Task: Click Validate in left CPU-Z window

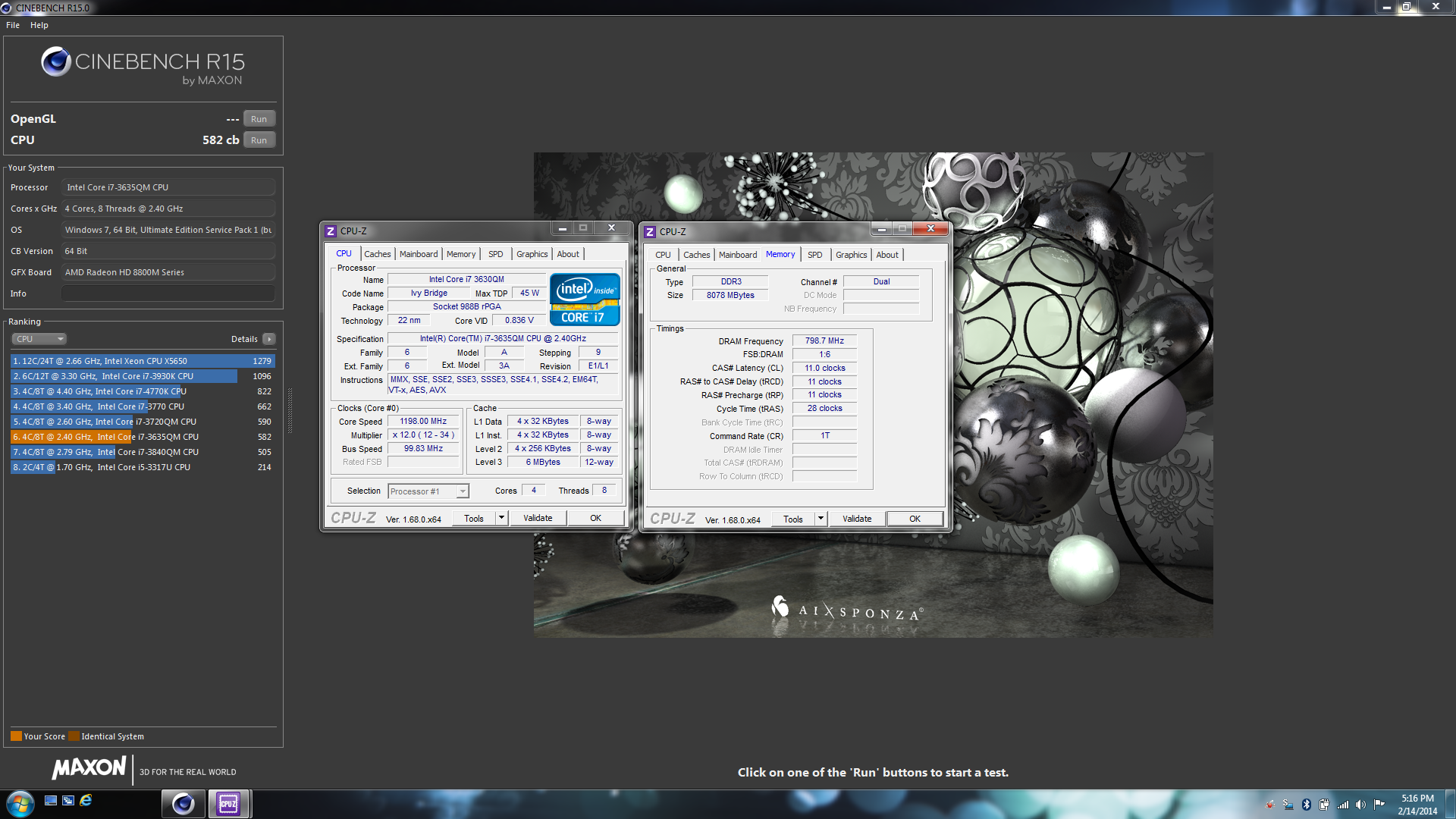Action: point(538,519)
